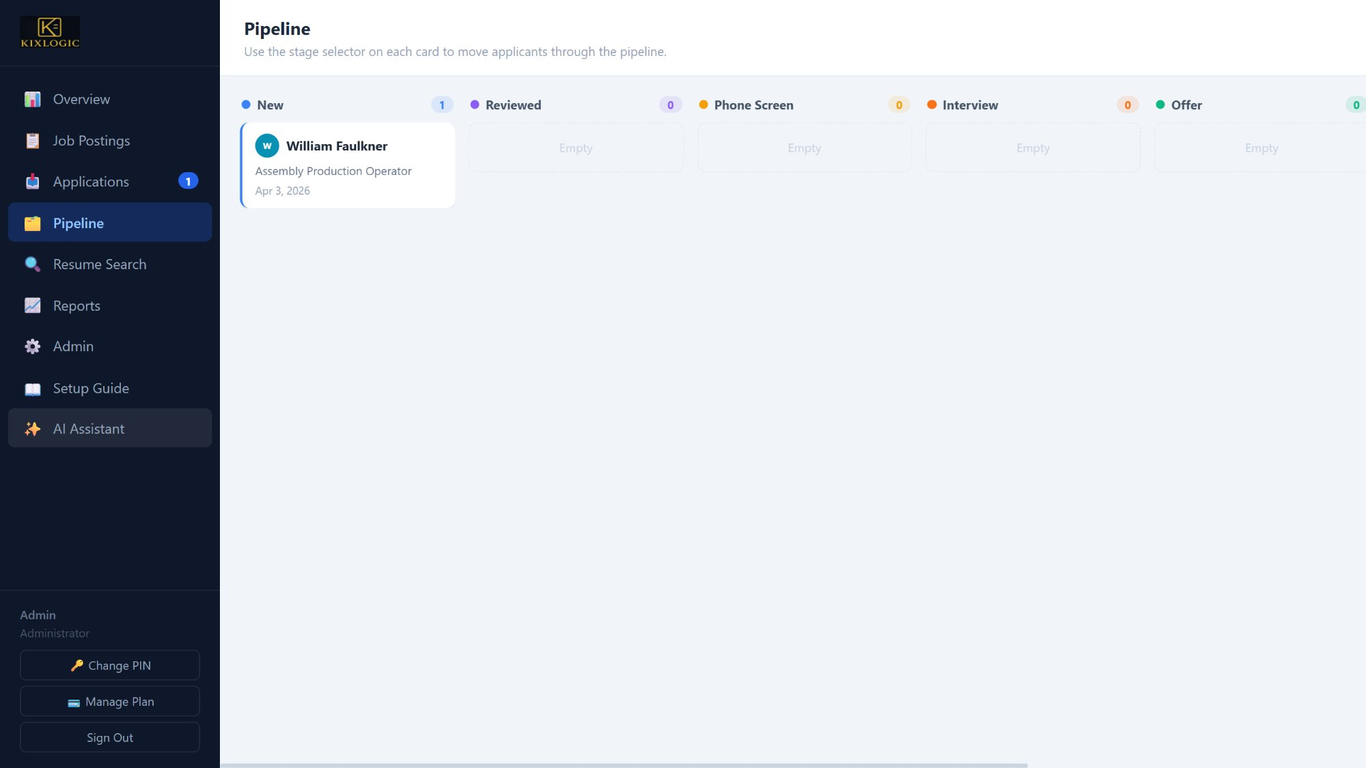Viewport: 1366px width, 768px height.
Task: Click the empty Interview column placeholder
Action: (1033, 148)
